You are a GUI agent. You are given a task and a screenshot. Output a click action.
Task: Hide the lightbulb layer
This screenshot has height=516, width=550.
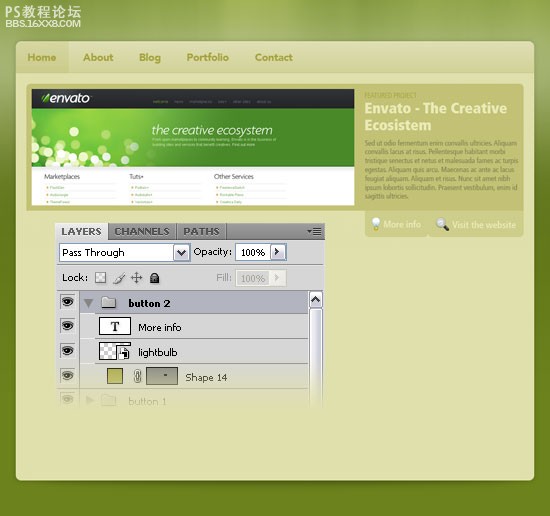68,351
